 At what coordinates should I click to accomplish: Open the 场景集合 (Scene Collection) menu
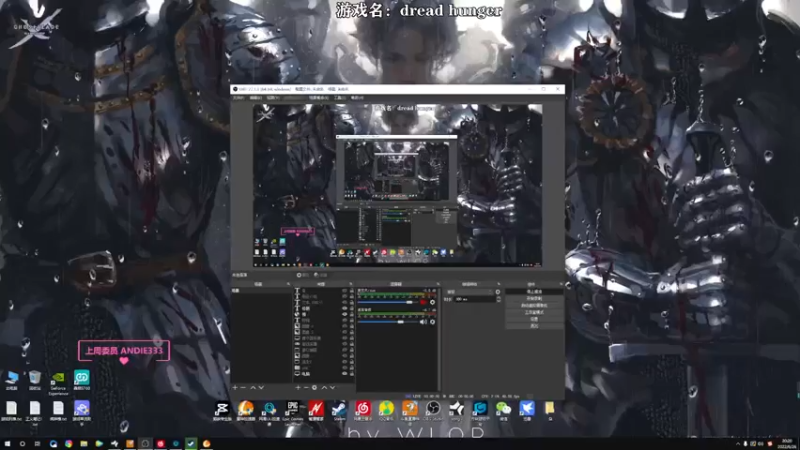[318, 97]
